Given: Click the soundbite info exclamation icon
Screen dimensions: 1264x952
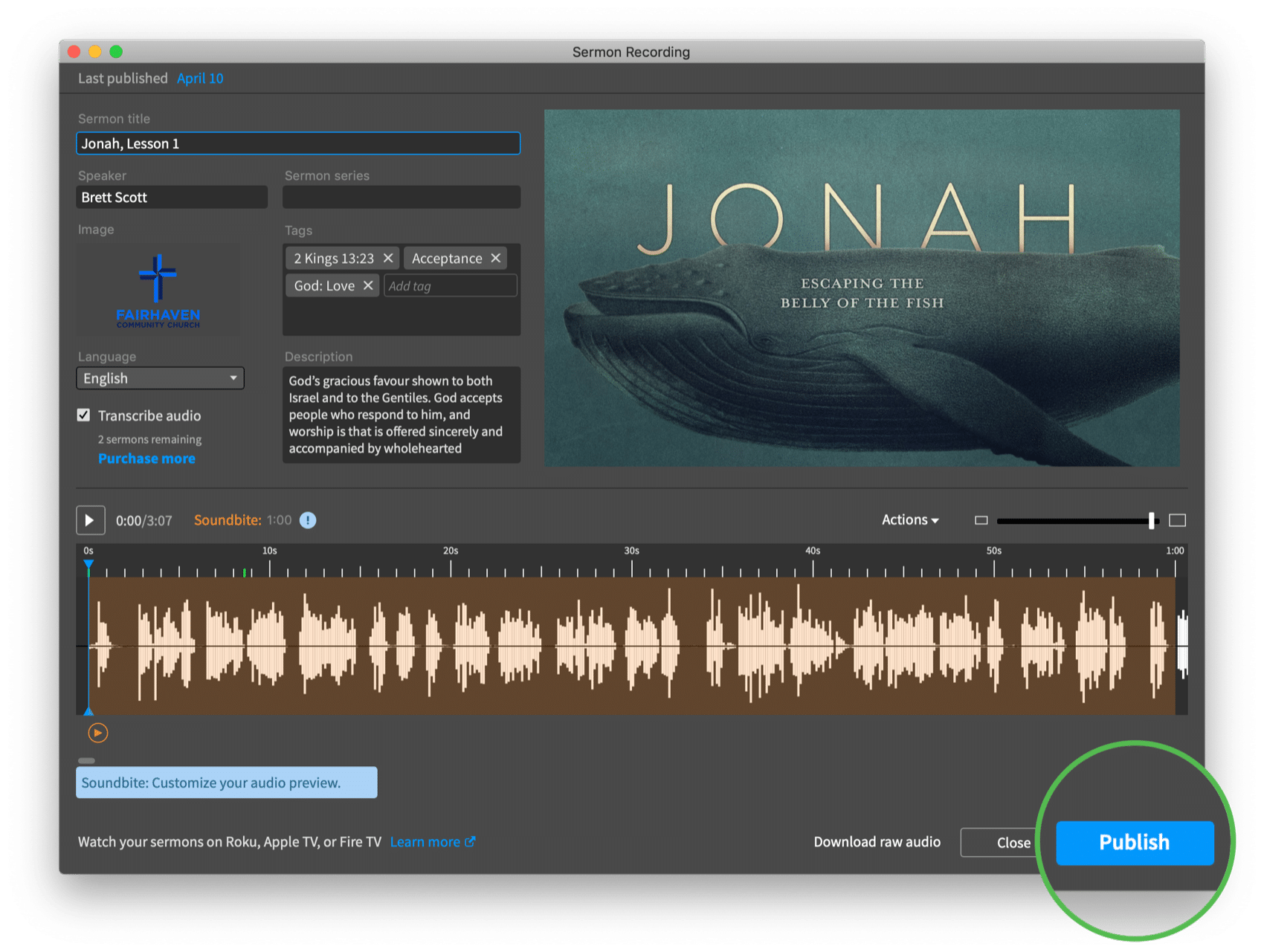Looking at the screenshot, I should coord(308,520).
